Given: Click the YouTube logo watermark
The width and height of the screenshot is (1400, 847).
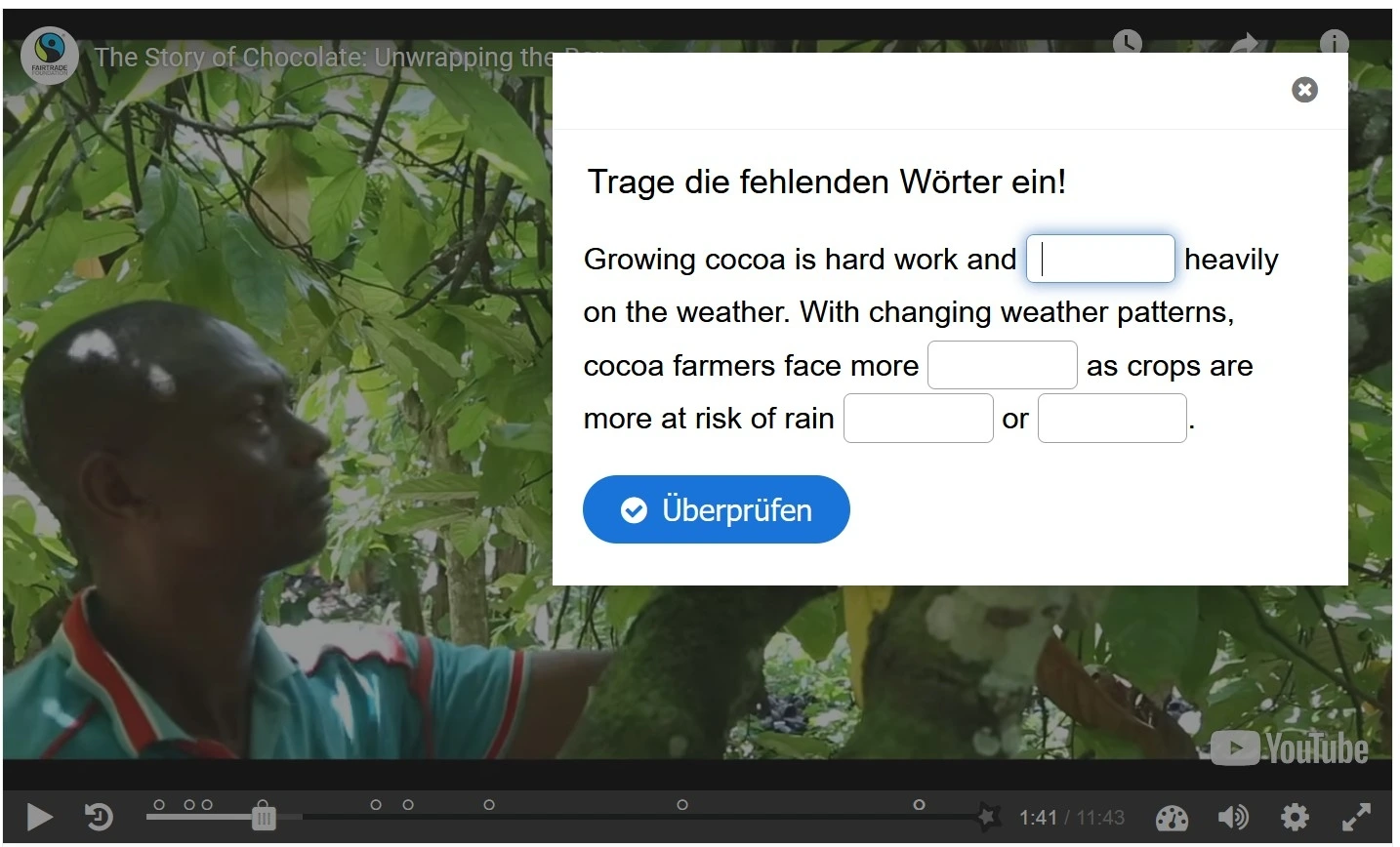Looking at the screenshot, I should coord(1289,749).
